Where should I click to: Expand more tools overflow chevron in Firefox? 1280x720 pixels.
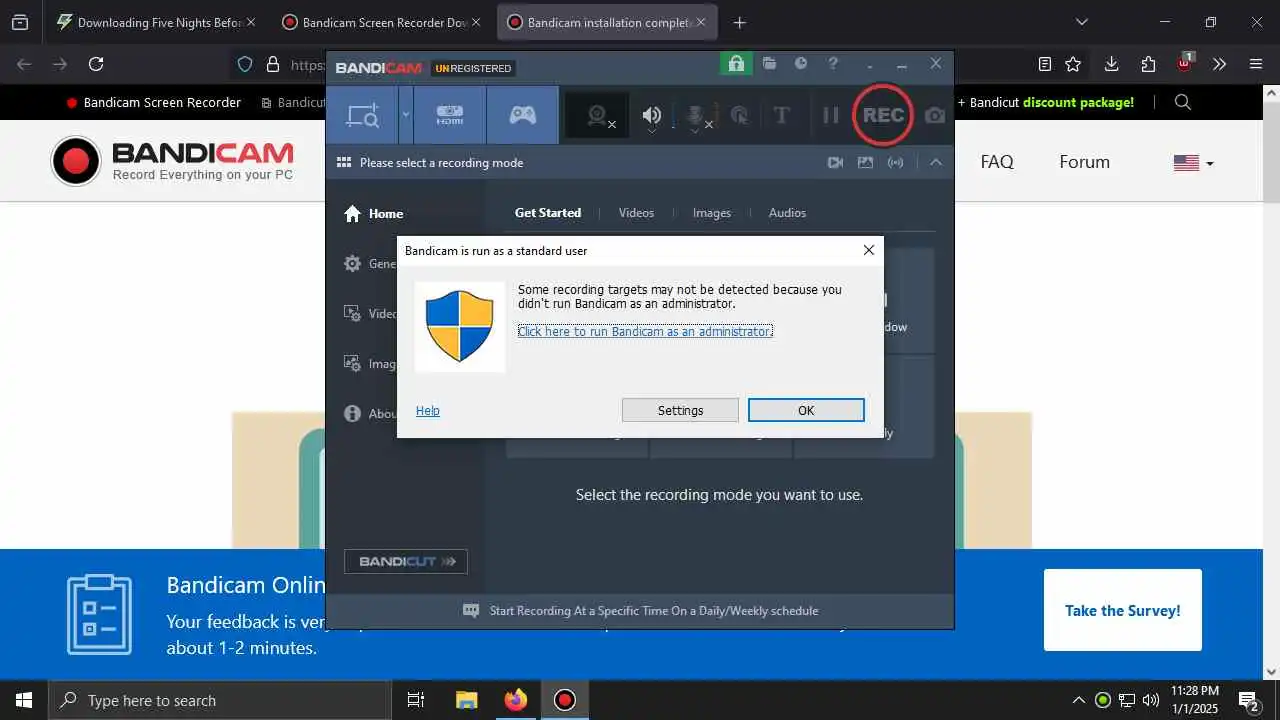coord(1219,64)
